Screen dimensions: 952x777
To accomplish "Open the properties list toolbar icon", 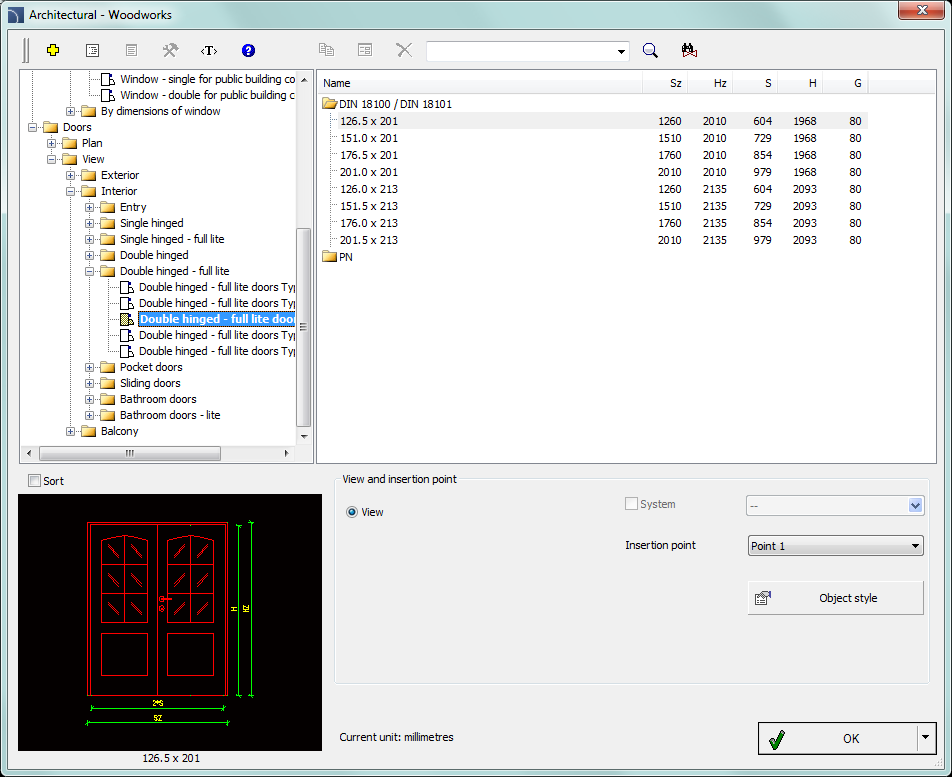I will pyautogui.click(x=92, y=50).
